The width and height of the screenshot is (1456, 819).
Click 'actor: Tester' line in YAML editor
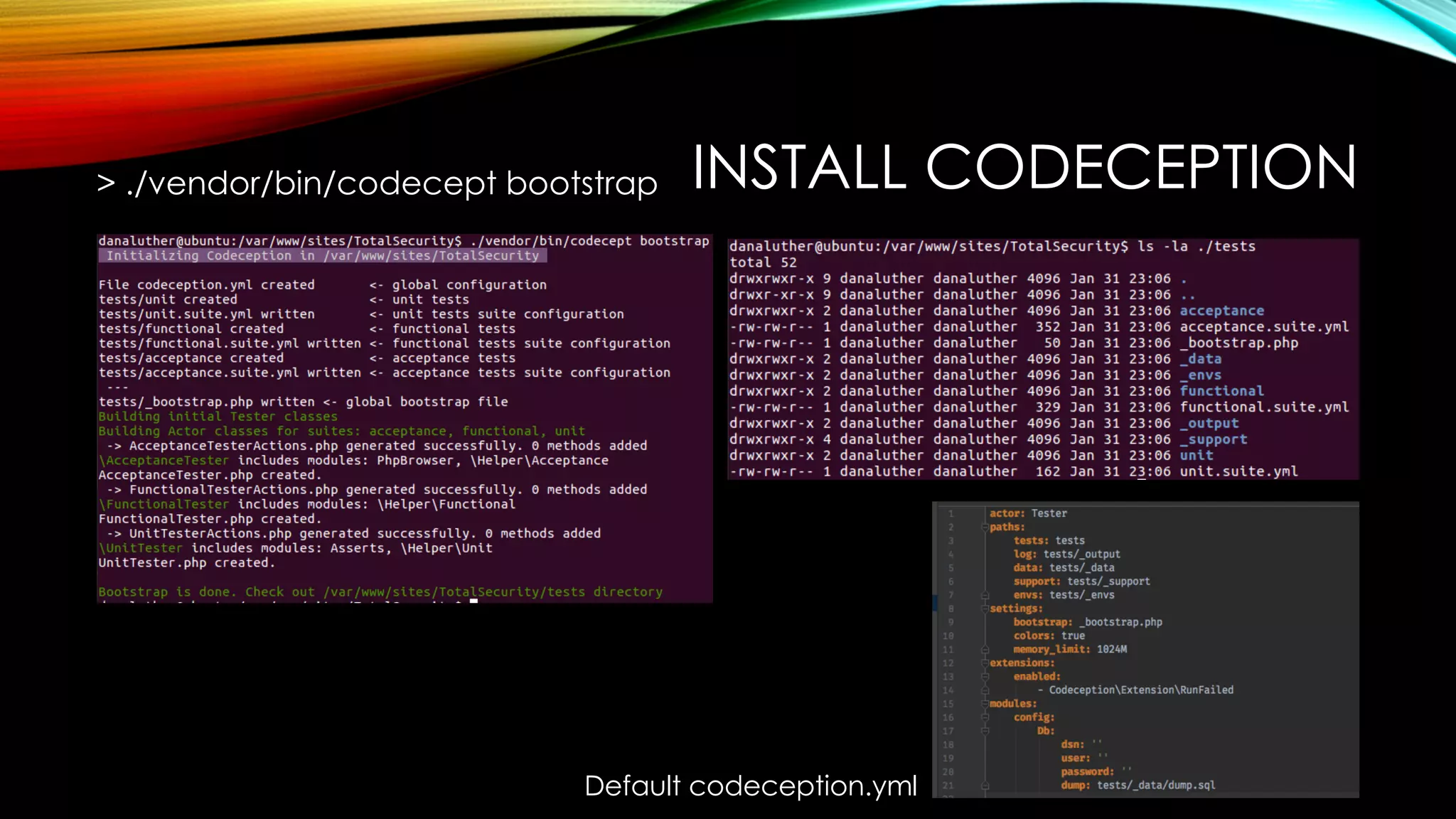[x=1028, y=513]
